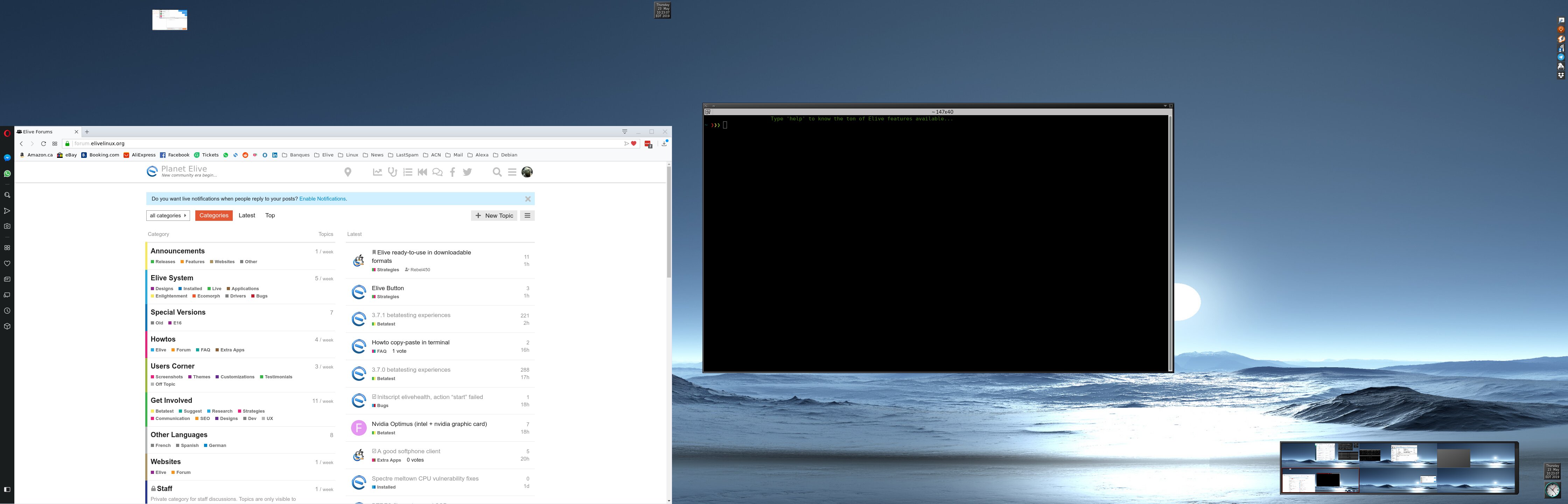Open the AliExpress bookmark
The image size is (1568, 504).
[139, 155]
